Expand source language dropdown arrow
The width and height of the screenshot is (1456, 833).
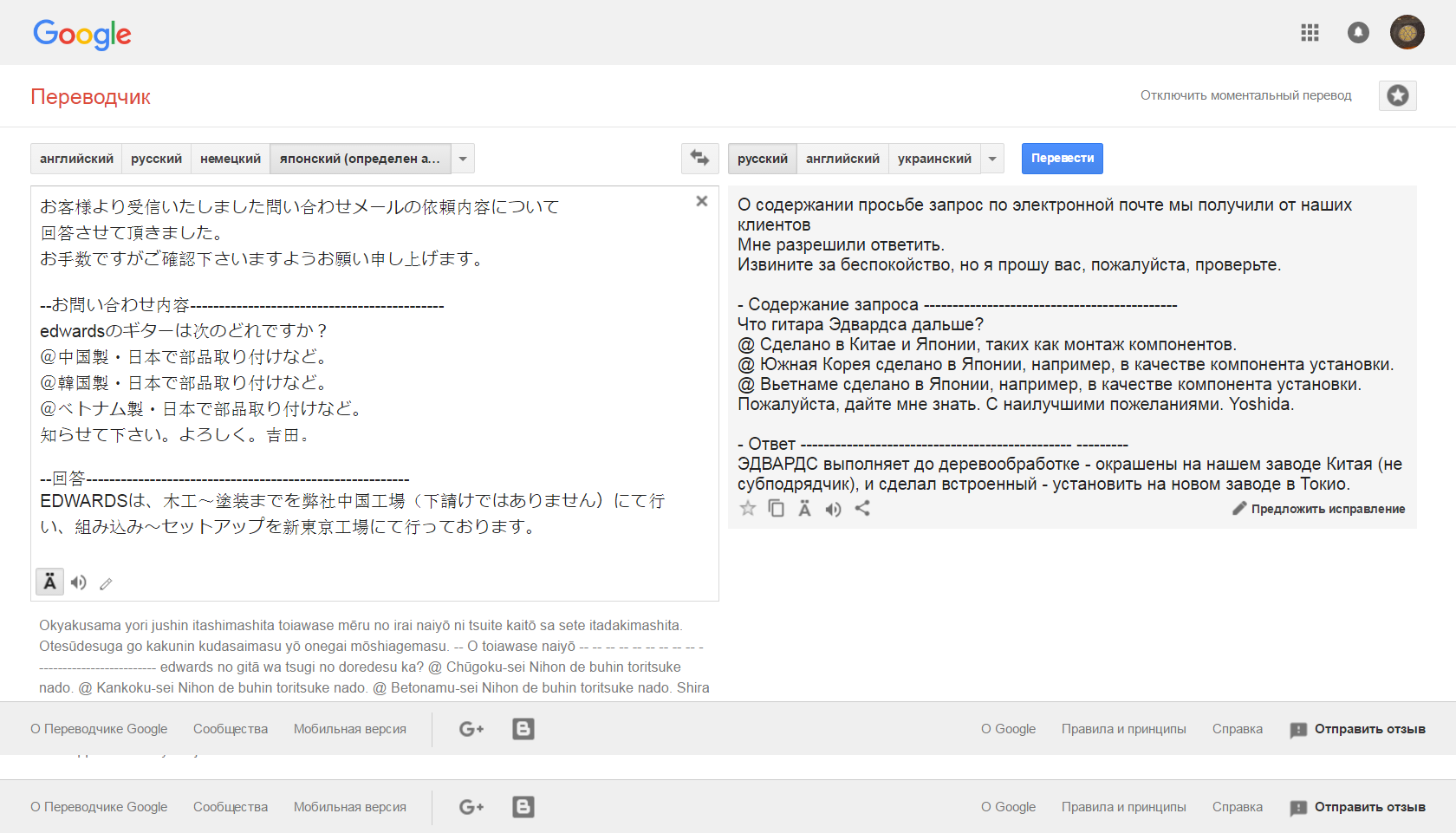click(463, 159)
